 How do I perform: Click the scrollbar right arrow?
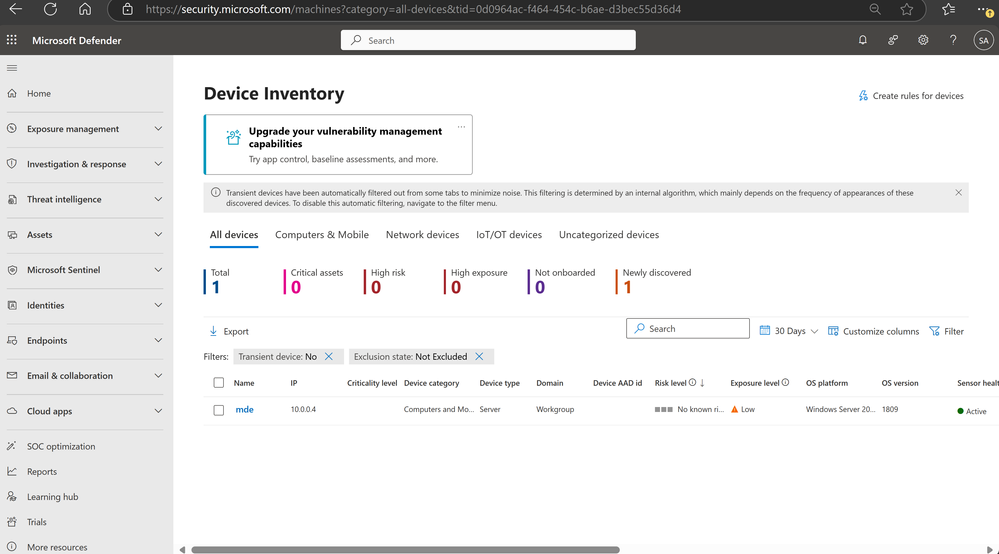click(x=989, y=550)
